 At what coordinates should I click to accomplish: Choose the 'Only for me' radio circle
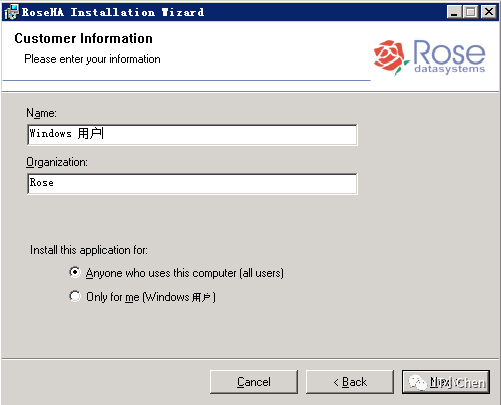pyautogui.click(x=75, y=296)
